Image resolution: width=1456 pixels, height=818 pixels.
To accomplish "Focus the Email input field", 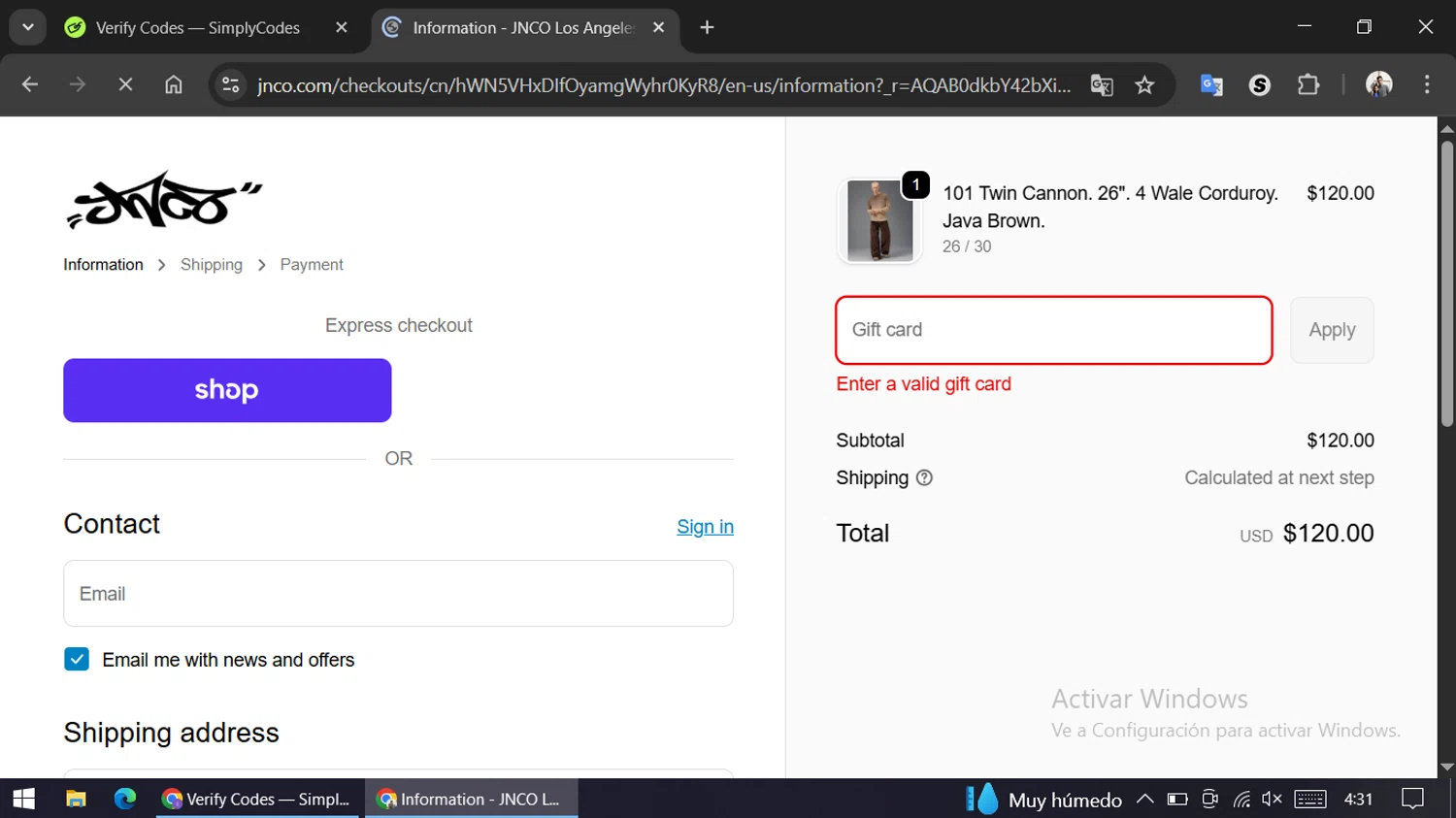I will pyautogui.click(x=398, y=594).
